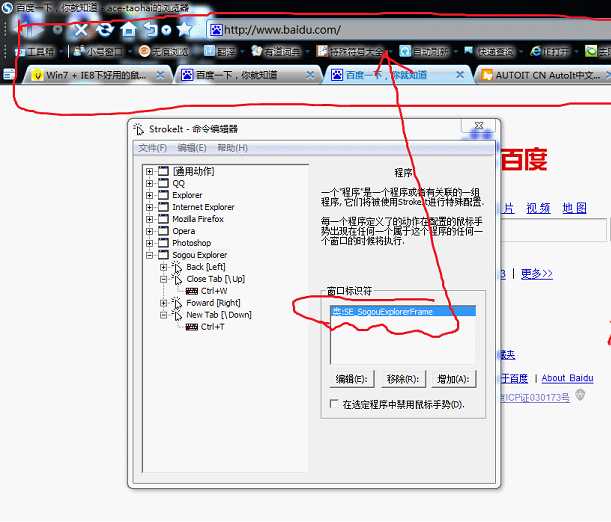Click the gesture icon beside Close Tab

pos(177,279)
